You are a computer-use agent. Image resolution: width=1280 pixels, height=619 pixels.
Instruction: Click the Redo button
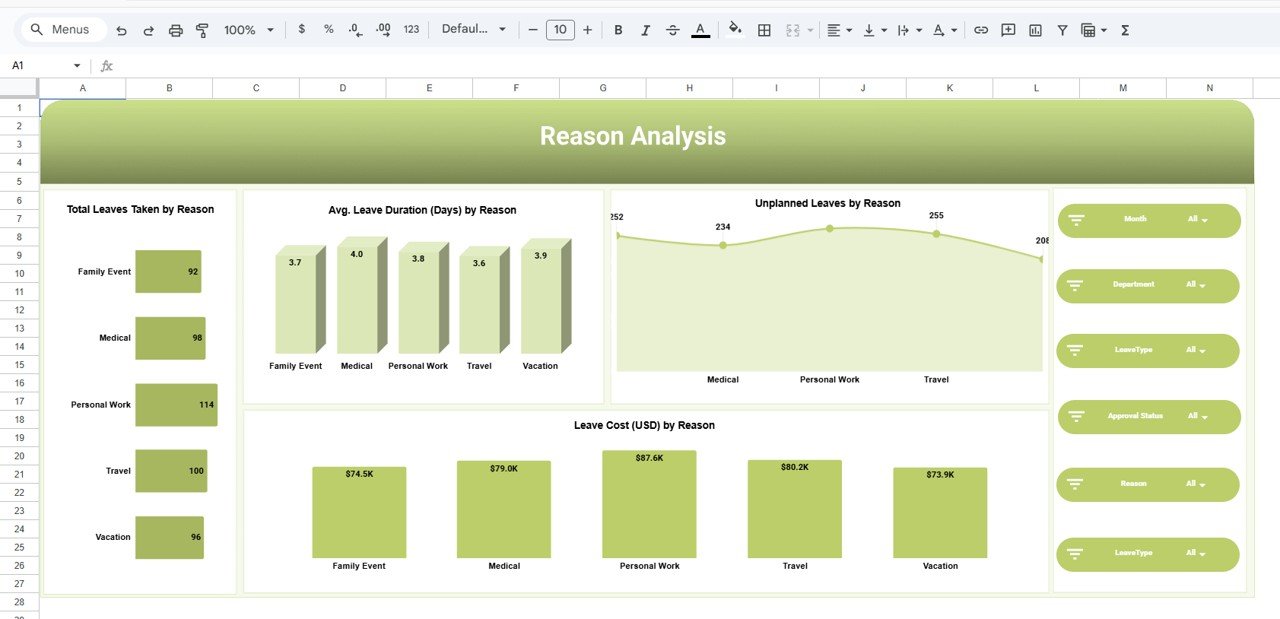147,29
